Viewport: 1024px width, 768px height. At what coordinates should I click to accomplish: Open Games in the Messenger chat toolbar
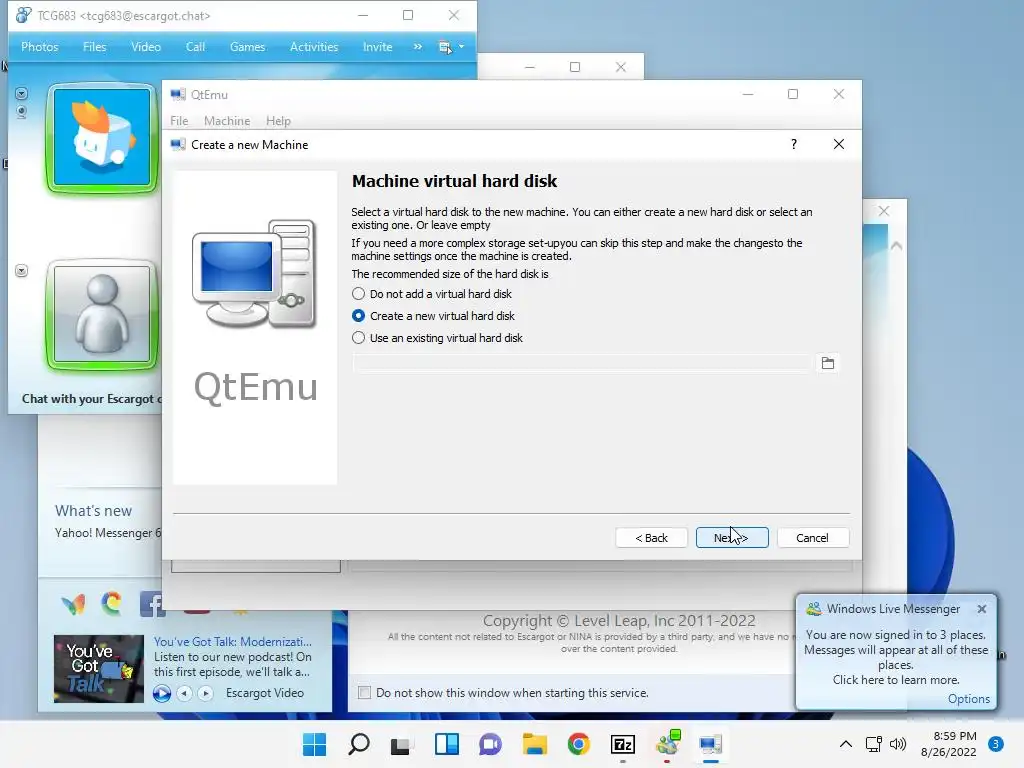(x=248, y=47)
